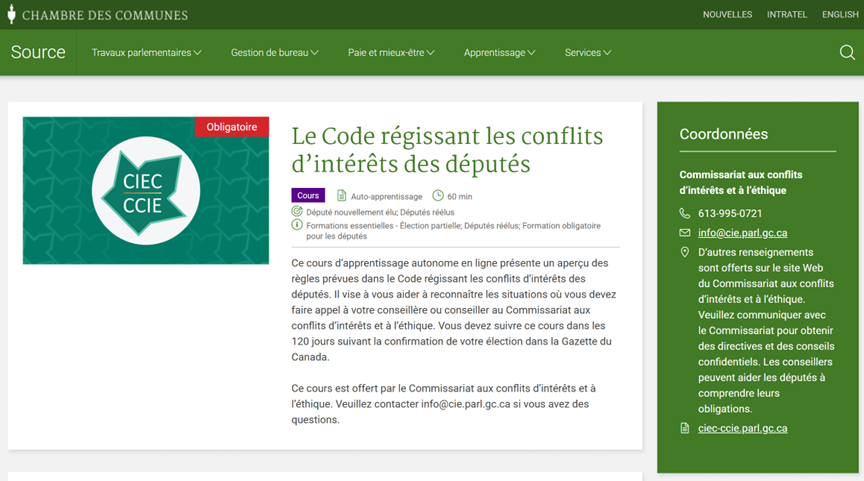The image size is (864, 481).
Task: Click the clock icon next to 60 min
Action: point(438,196)
